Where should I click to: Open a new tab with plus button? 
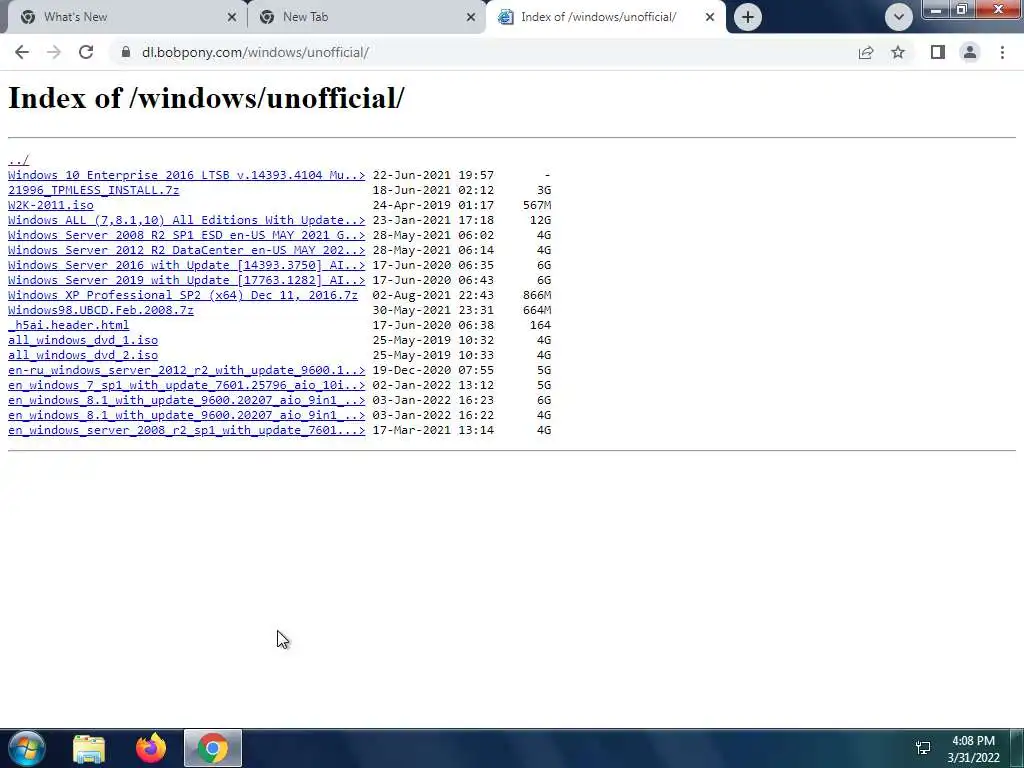click(x=748, y=17)
